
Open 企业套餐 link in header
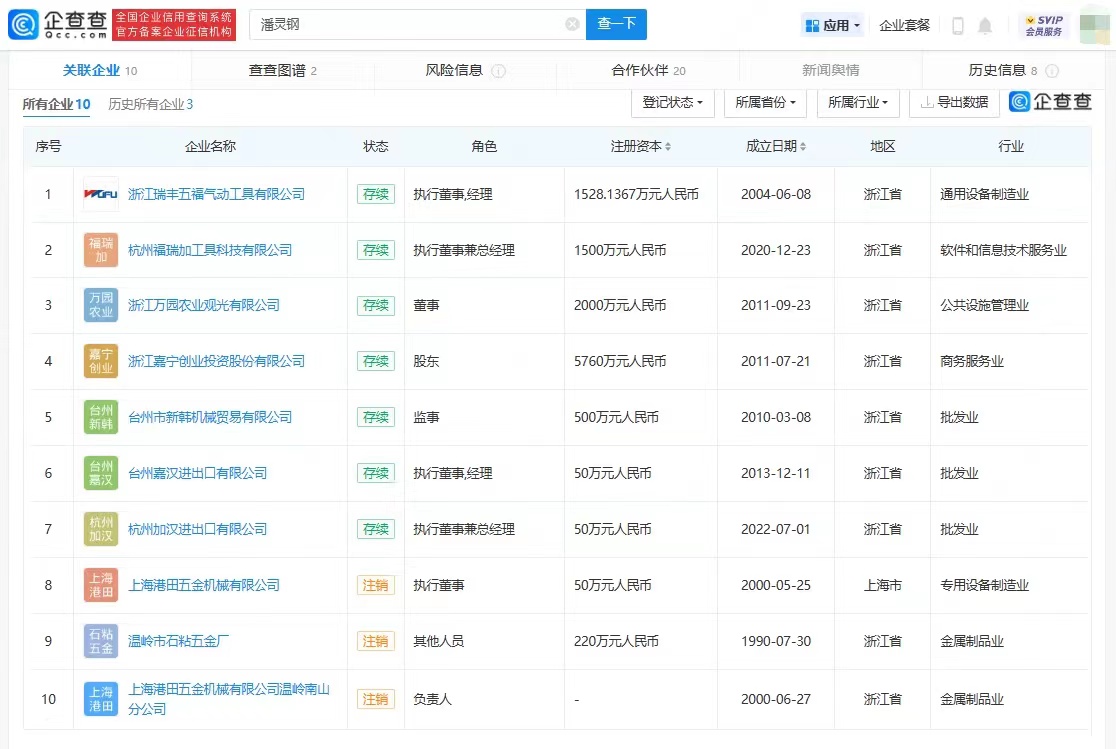tap(905, 26)
